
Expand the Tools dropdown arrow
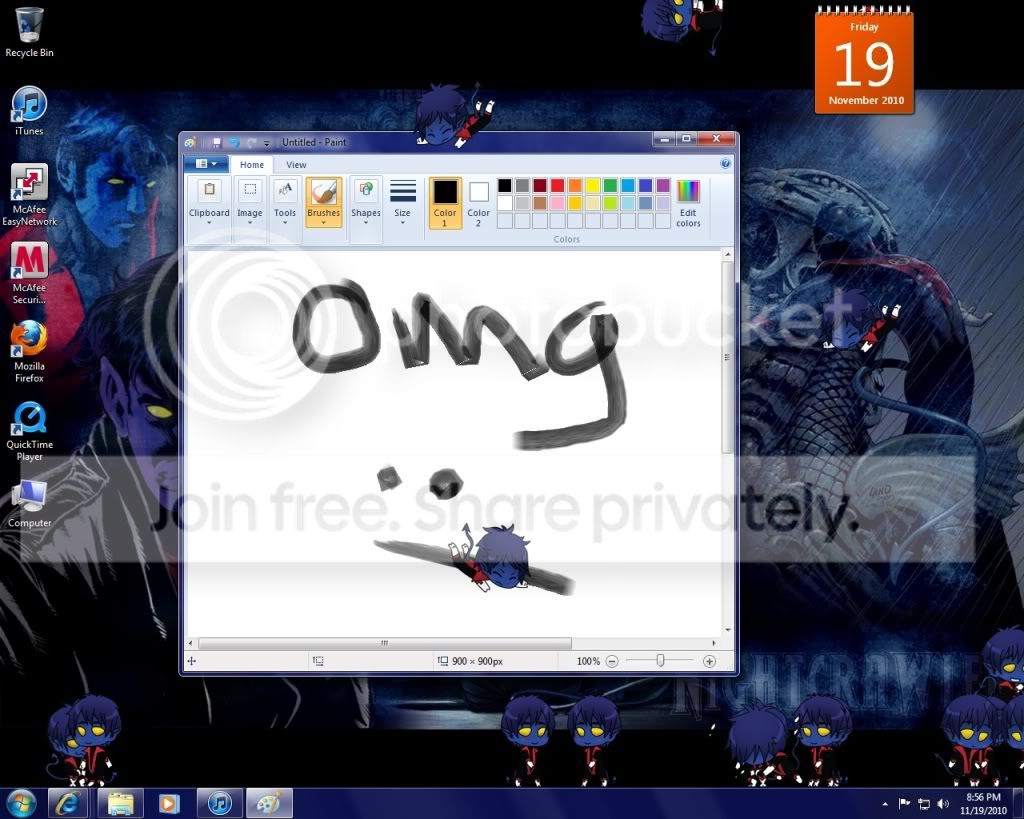coord(285,223)
